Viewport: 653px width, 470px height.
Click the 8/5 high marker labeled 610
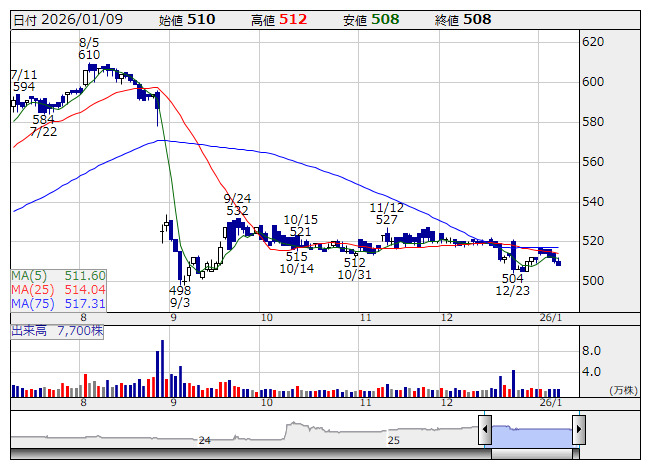click(89, 55)
